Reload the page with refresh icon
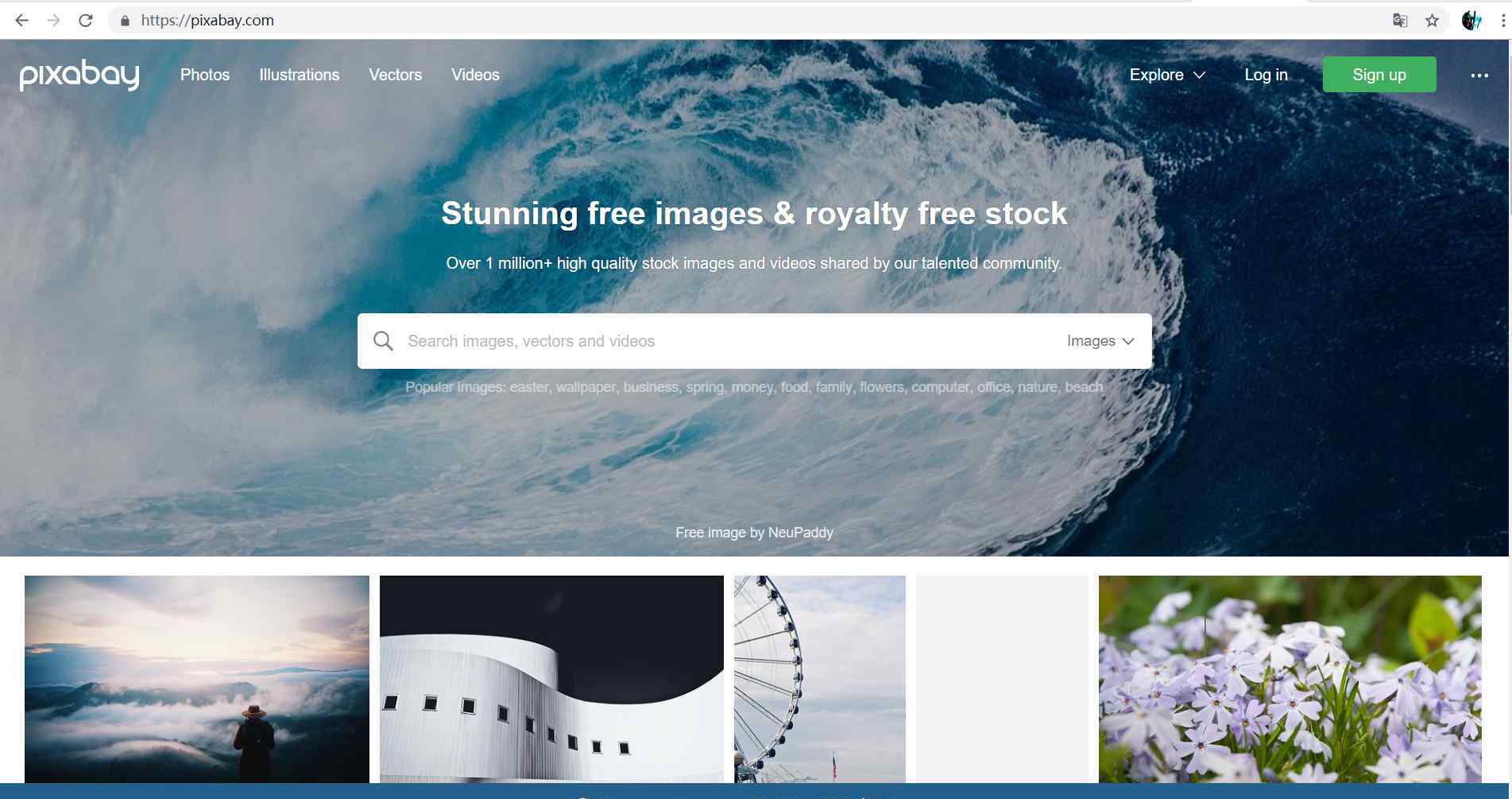Viewport: 1512px width, 799px height. (86, 21)
